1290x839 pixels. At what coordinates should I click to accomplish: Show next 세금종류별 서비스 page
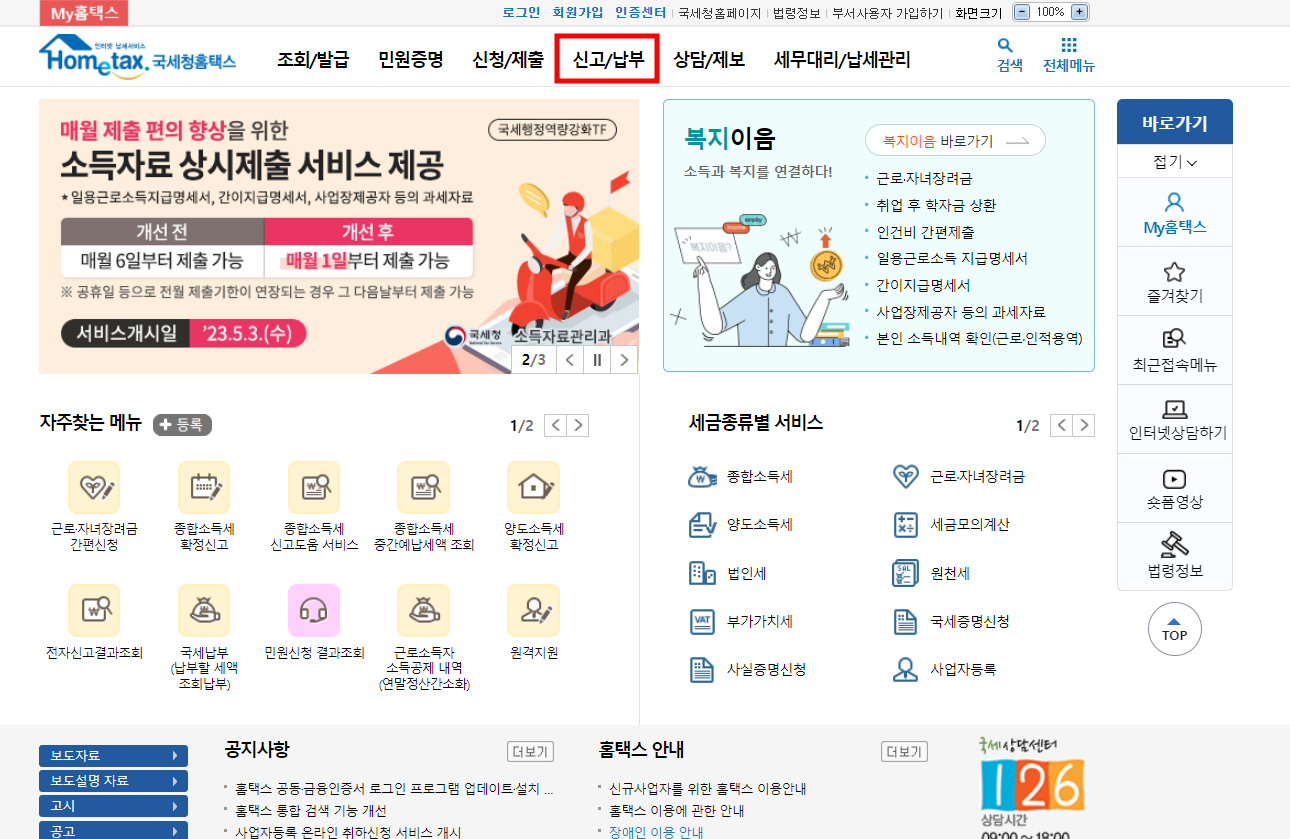click(1084, 425)
